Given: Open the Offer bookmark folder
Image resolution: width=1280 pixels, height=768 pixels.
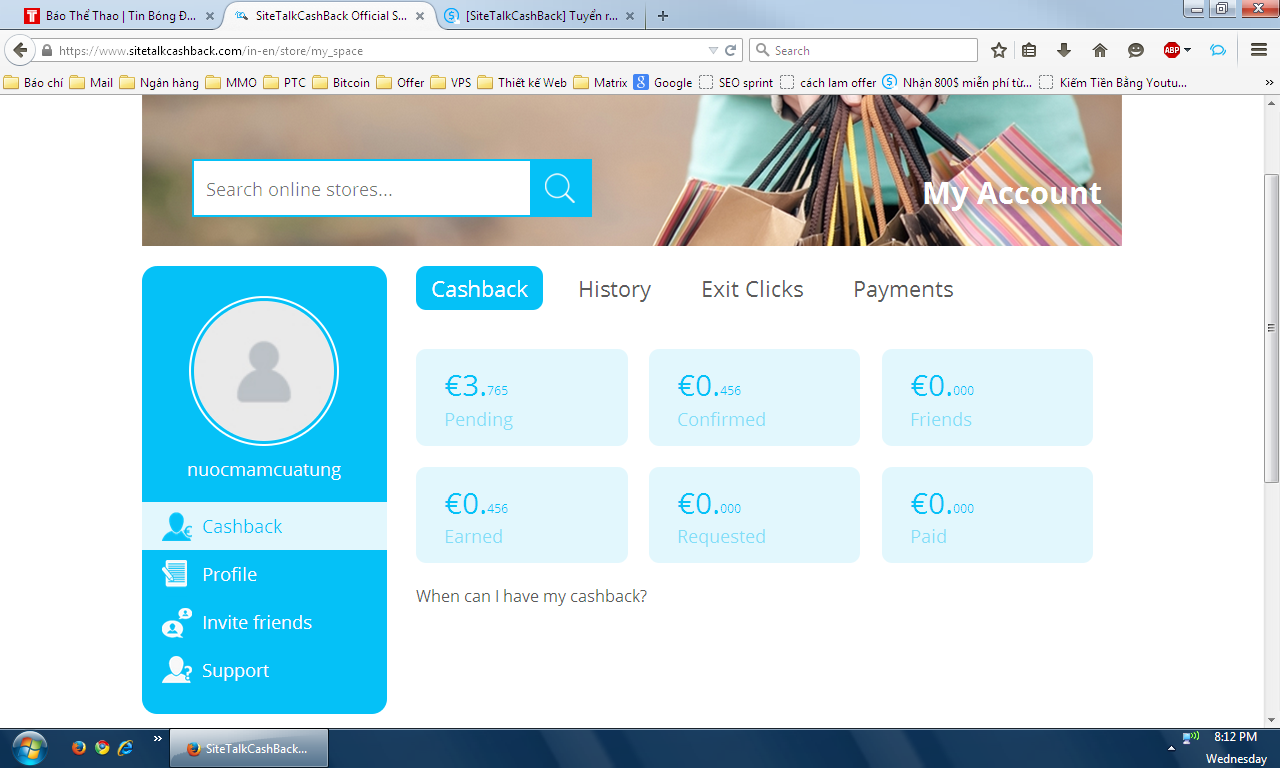Looking at the screenshot, I should tap(400, 83).
